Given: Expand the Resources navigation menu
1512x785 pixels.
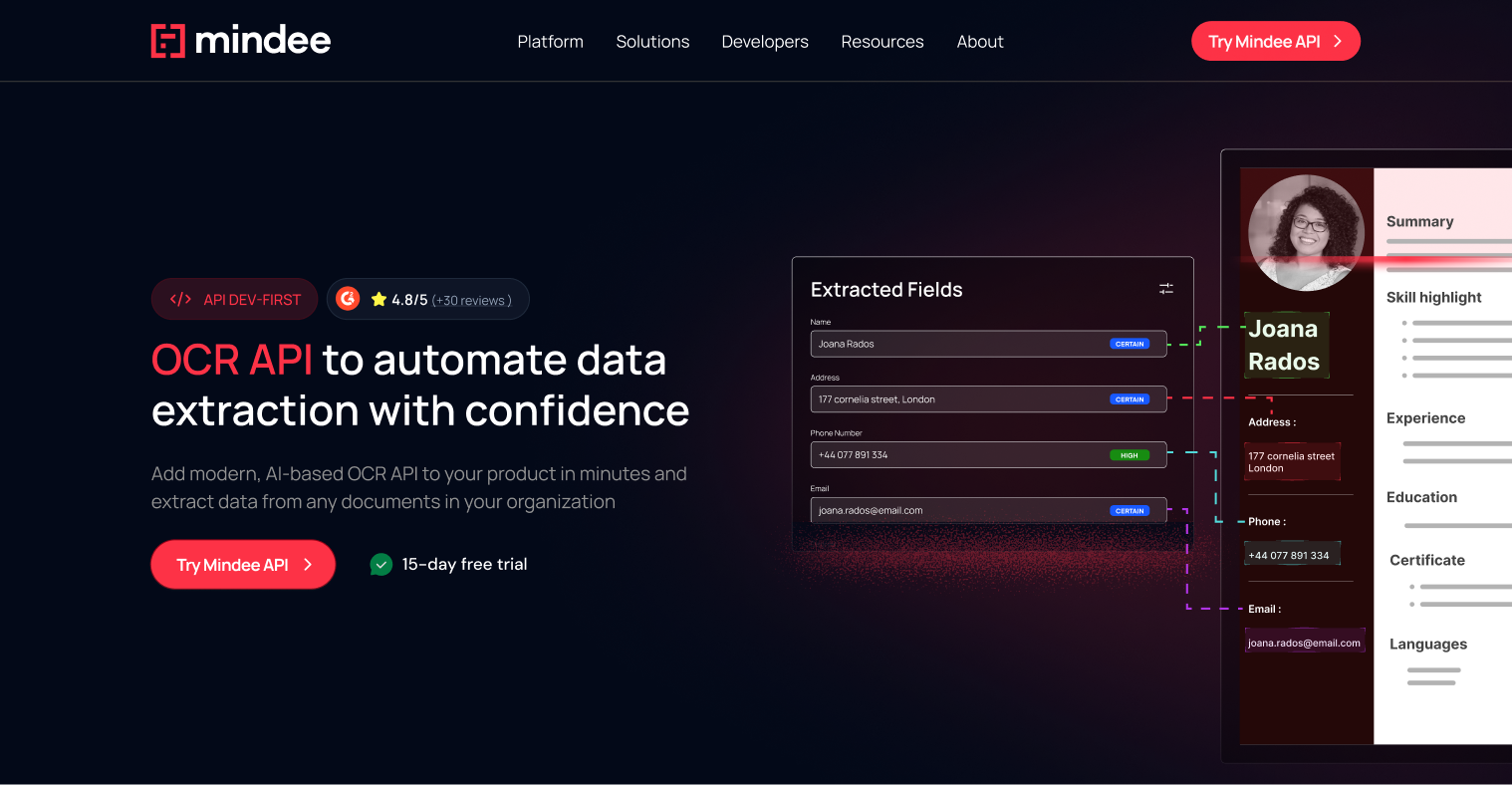Looking at the screenshot, I should coord(882,41).
